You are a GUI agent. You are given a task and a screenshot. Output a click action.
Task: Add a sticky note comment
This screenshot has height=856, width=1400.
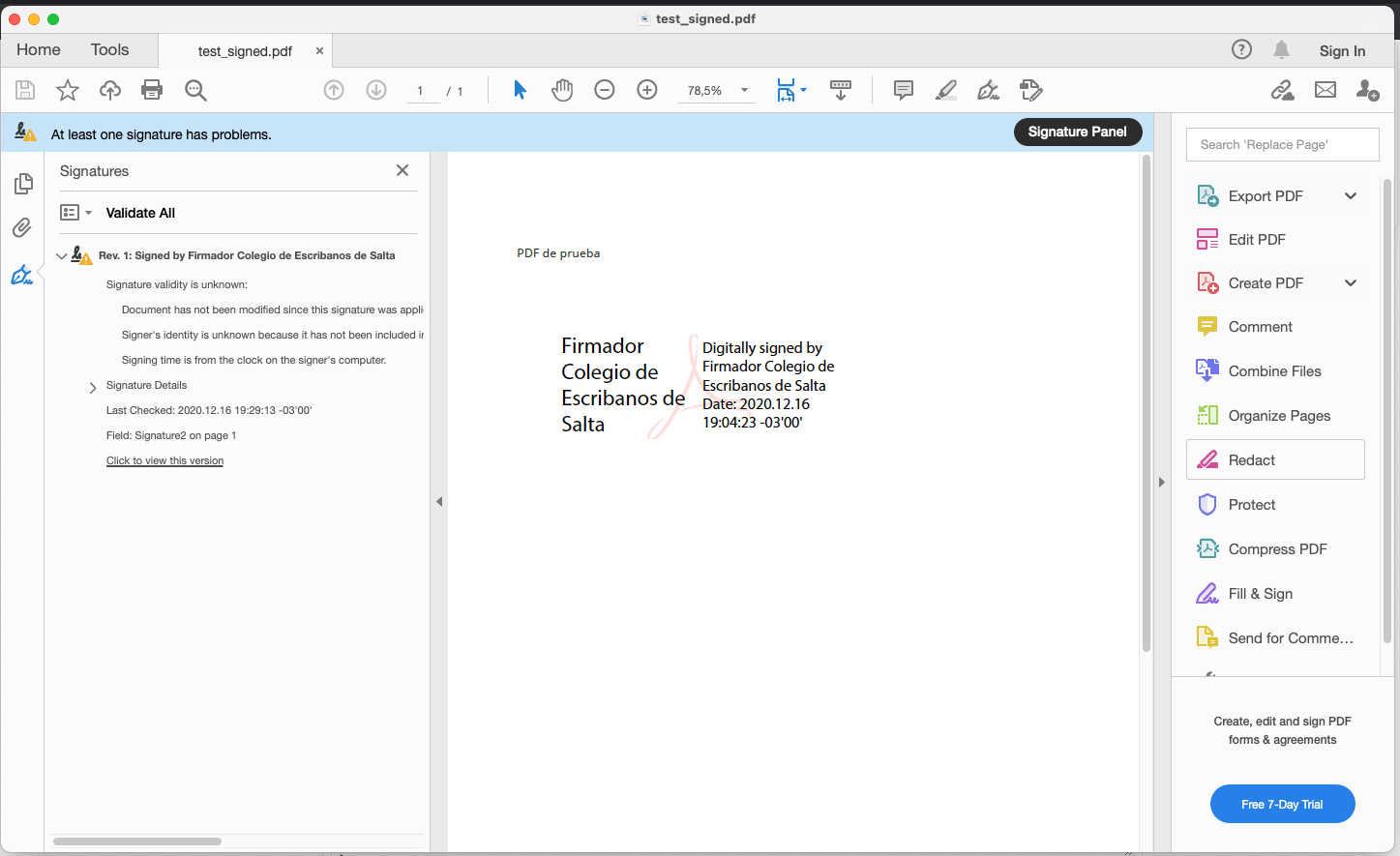pos(903,89)
